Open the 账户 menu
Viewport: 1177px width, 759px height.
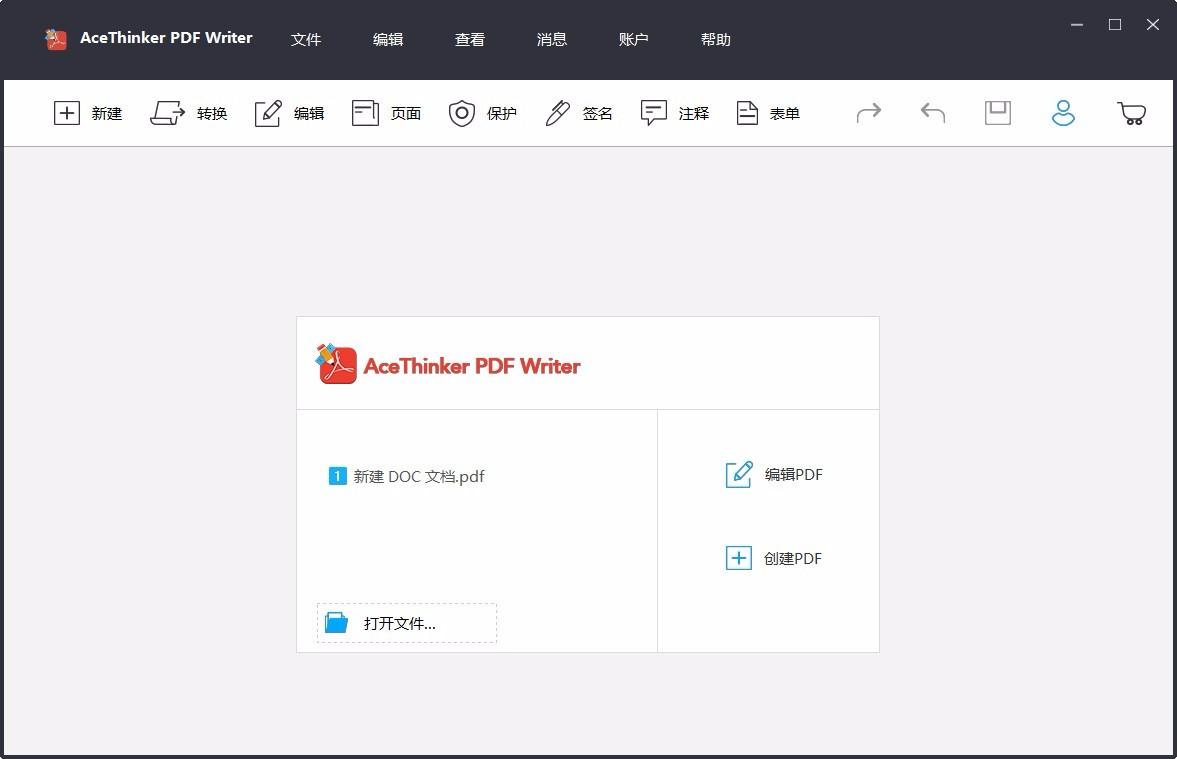[x=634, y=39]
